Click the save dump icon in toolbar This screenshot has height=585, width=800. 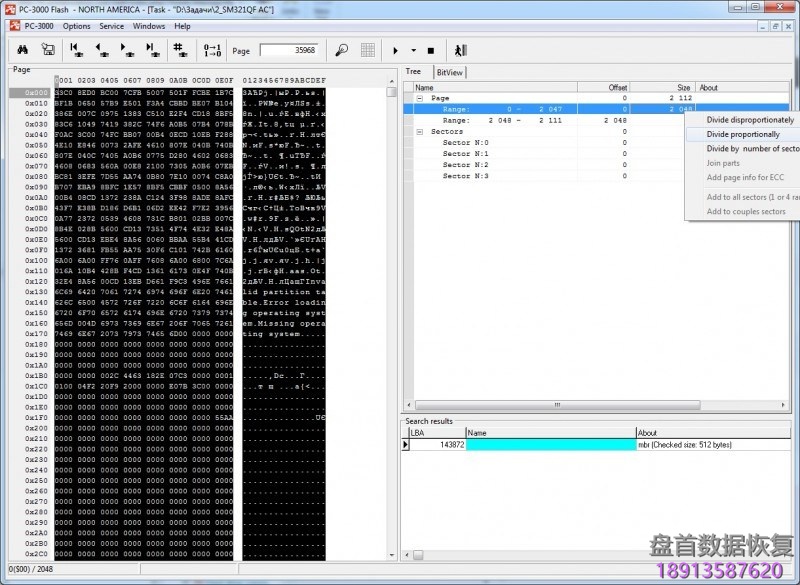click(x=47, y=50)
